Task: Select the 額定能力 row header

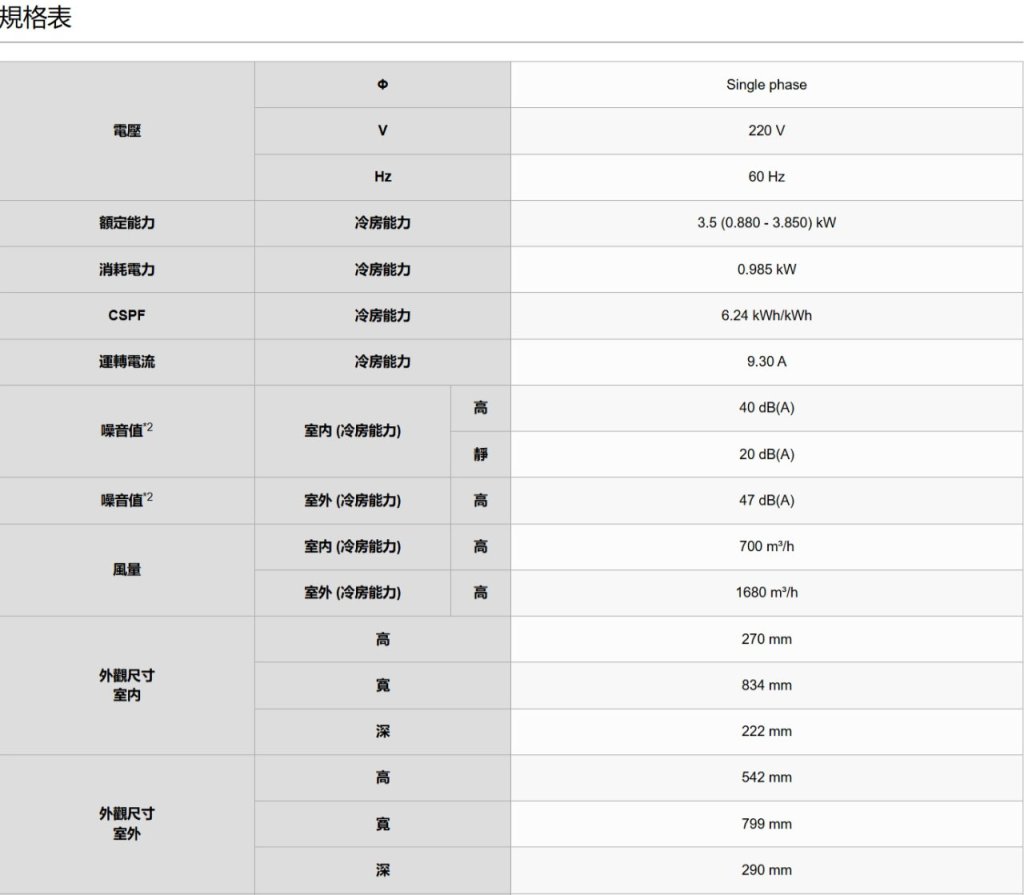Action: (x=127, y=223)
